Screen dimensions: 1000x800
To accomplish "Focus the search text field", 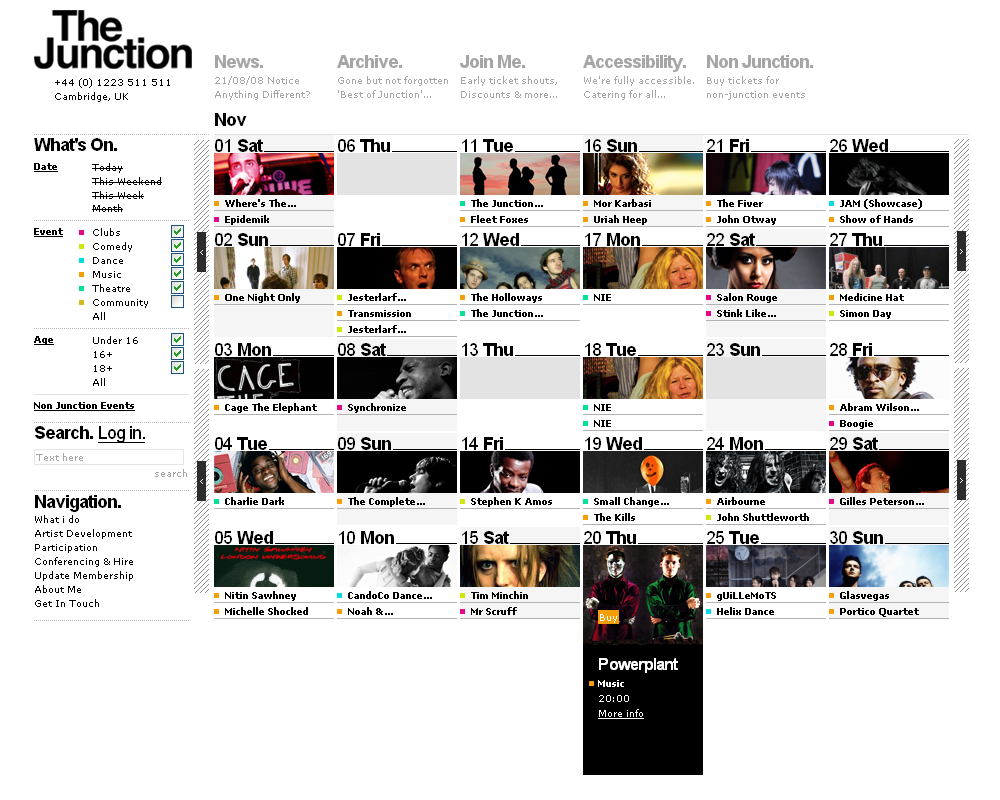I will pos(109,457).
